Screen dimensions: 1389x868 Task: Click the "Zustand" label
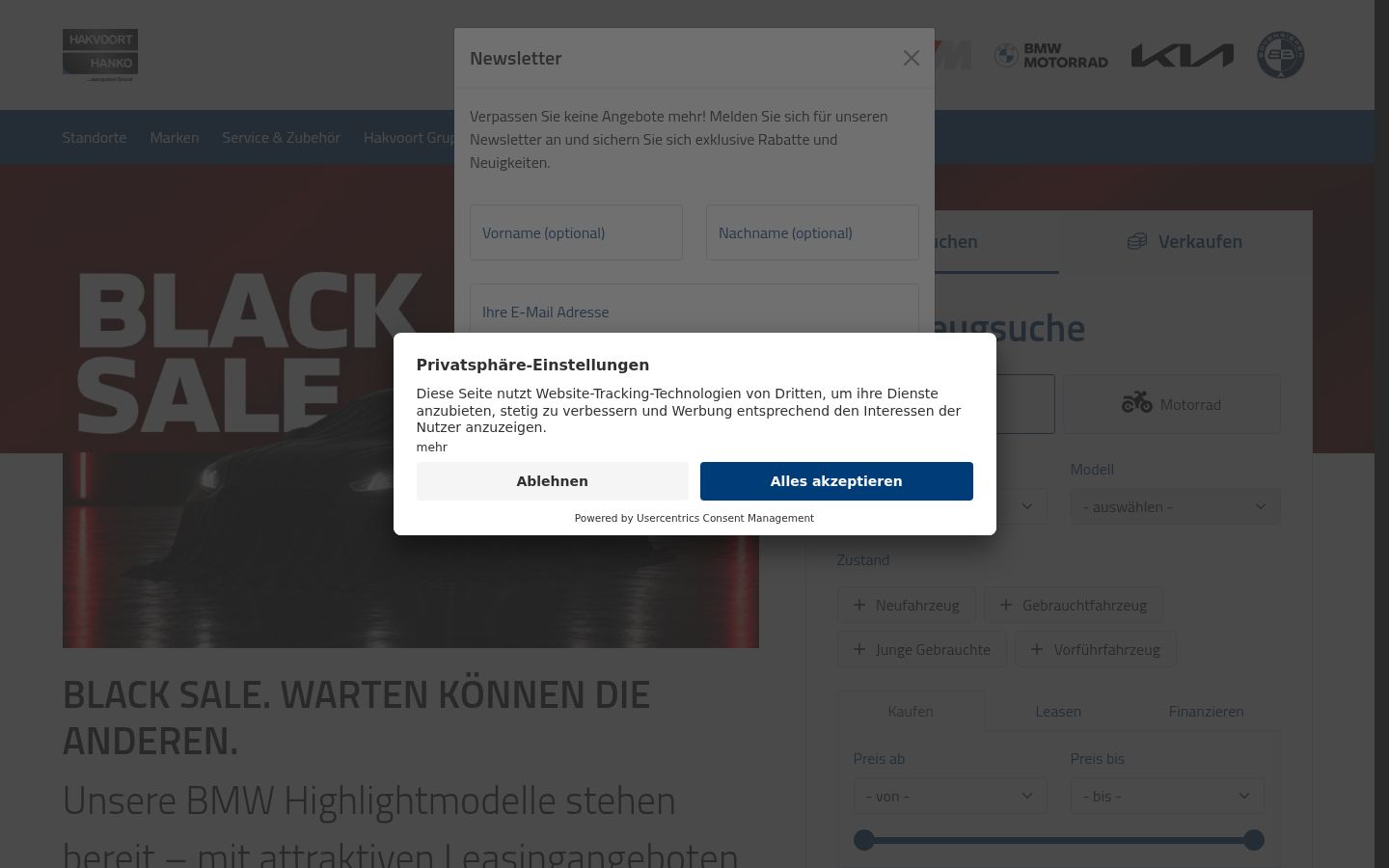(863, 559)
